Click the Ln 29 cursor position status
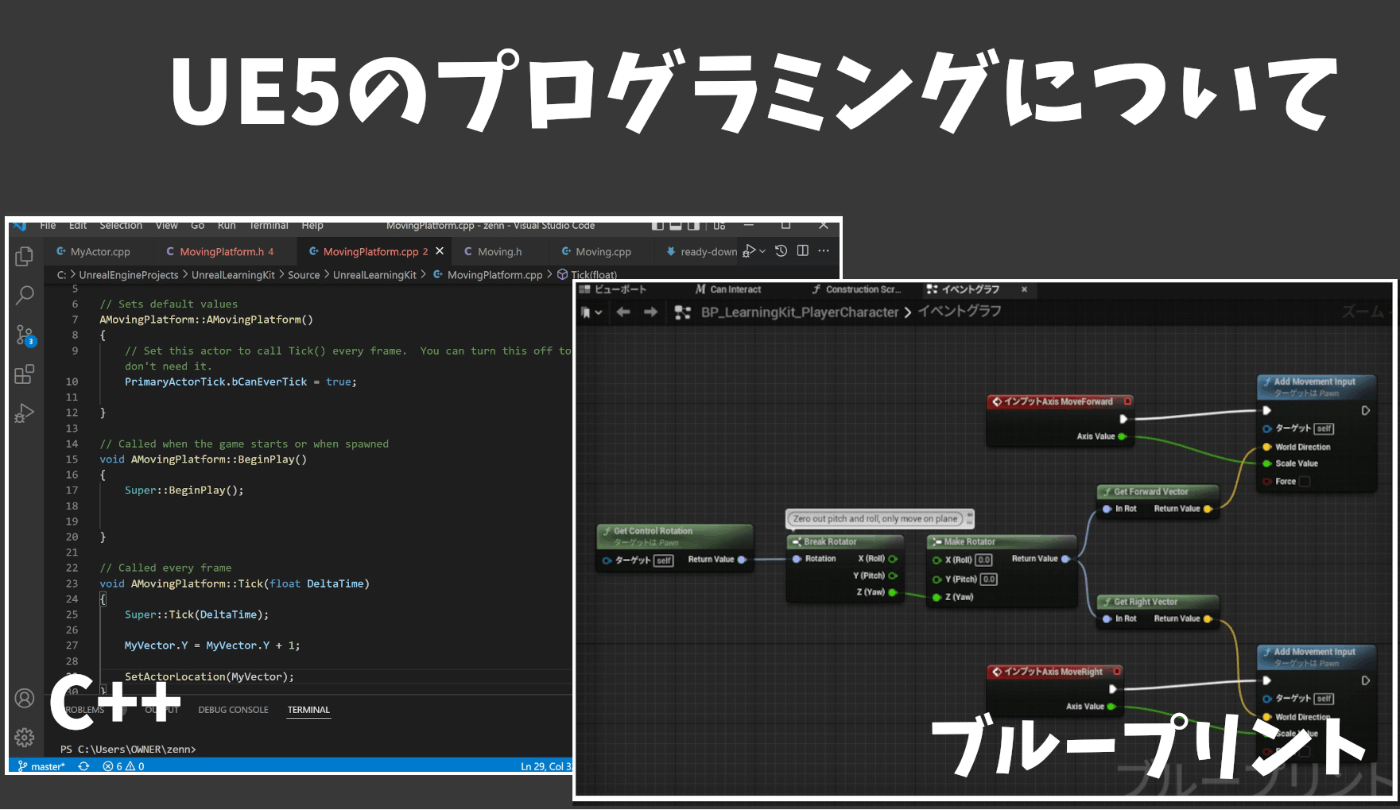The width and height of the screenshot is (1400, 810). [546, 766]
